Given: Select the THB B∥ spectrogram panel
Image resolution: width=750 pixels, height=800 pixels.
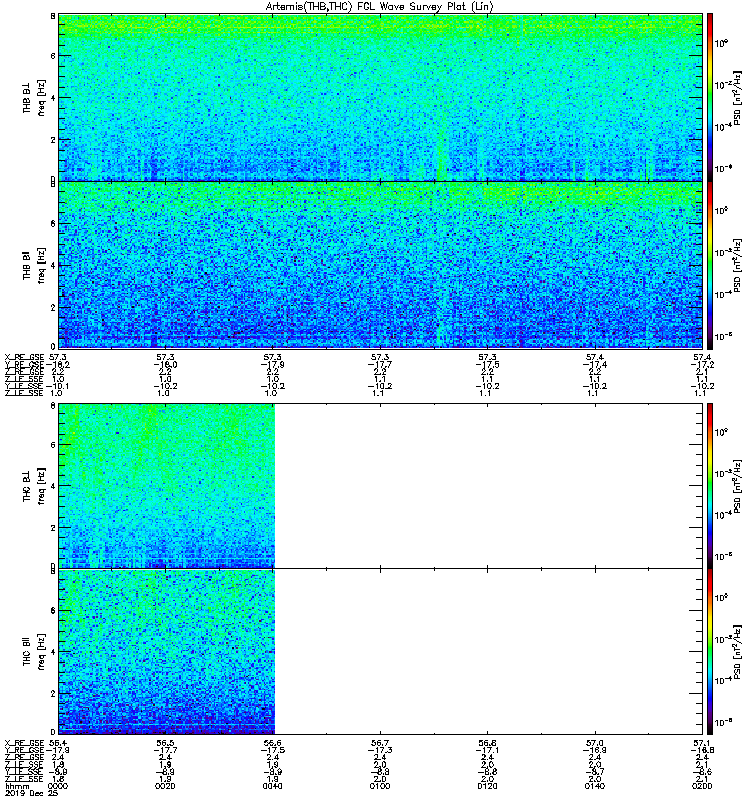Looking at the screenshot, I should pos(381,265).
